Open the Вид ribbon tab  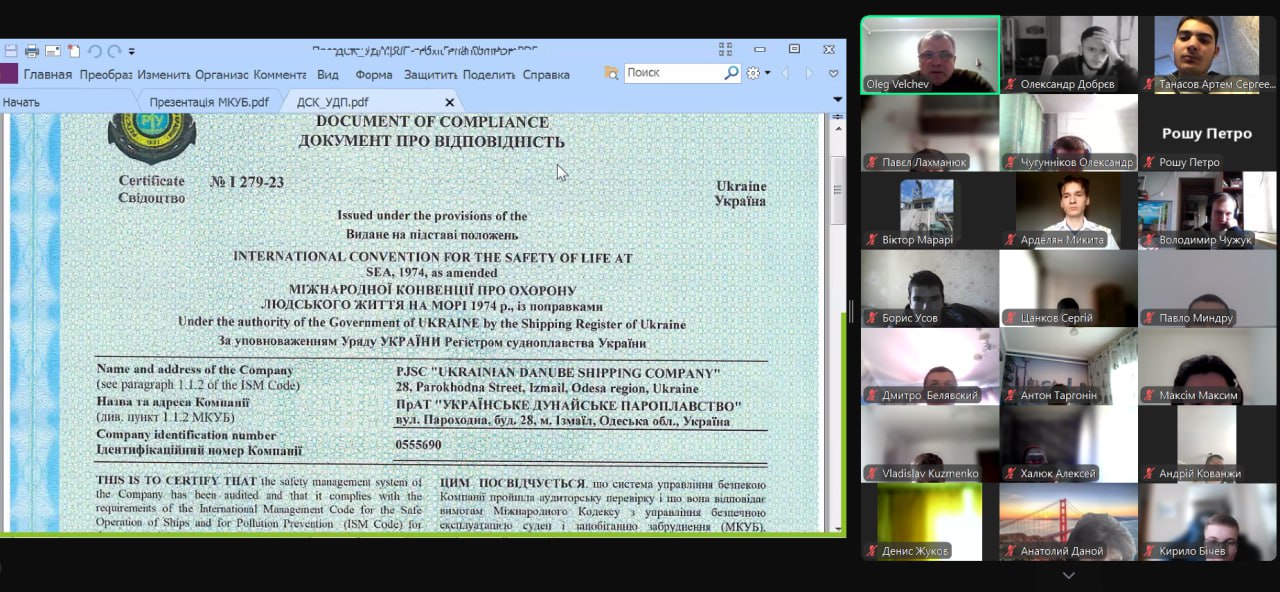[328, 74]
